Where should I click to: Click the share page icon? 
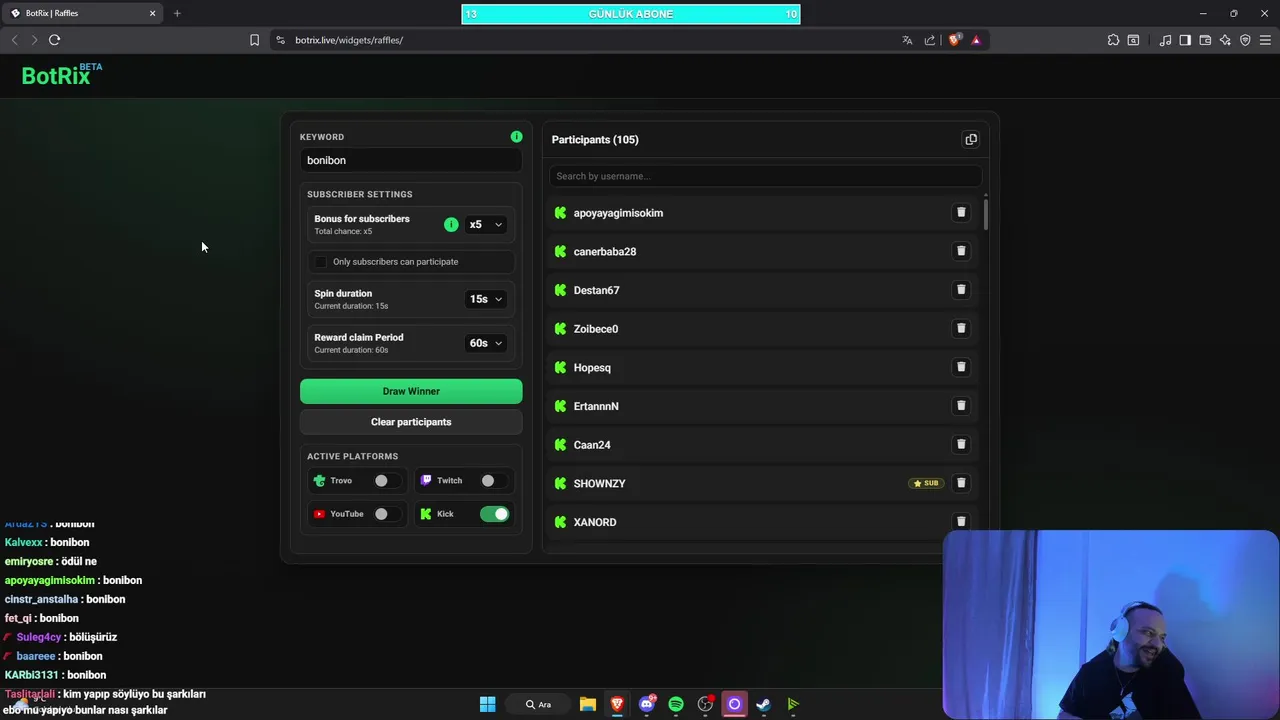(x=930, y=40)
